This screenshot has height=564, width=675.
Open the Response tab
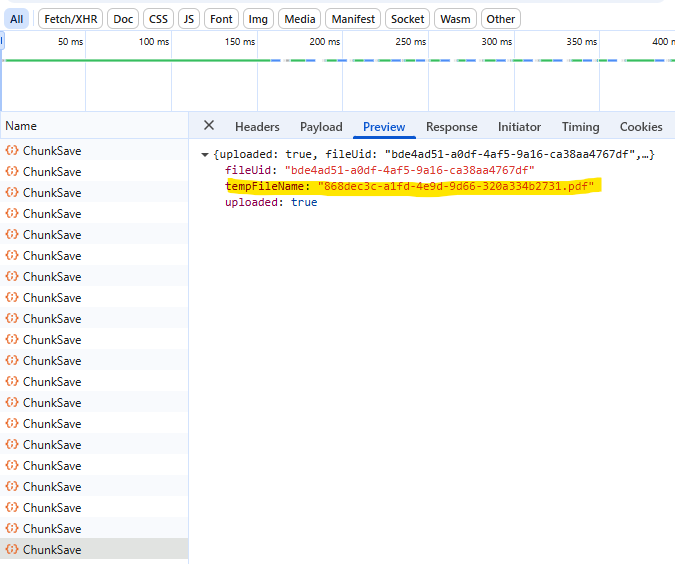click(x=451, y=127)
